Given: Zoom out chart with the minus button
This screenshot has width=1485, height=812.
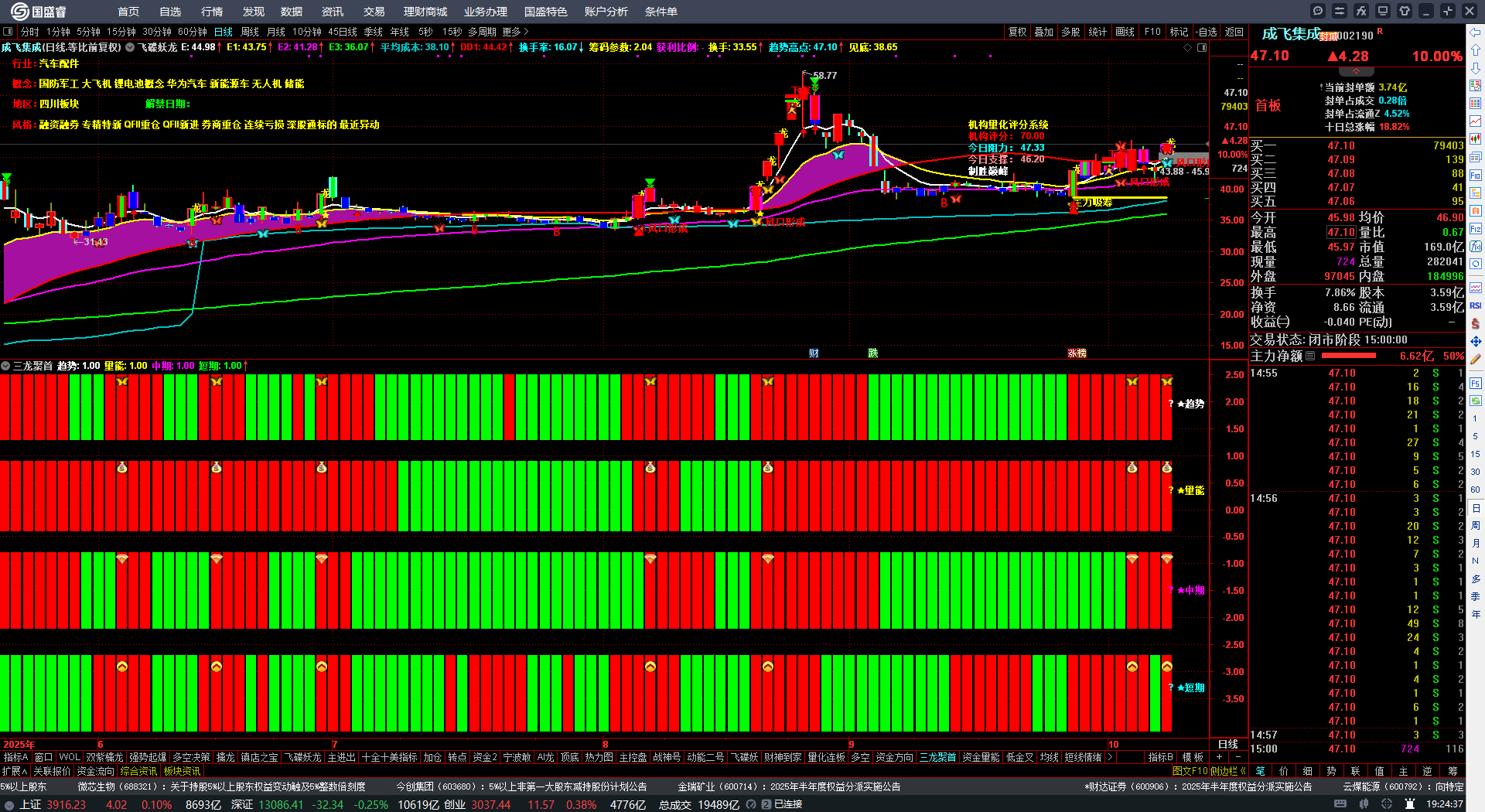Looking at the screenshot, I should click(1238, 758).
